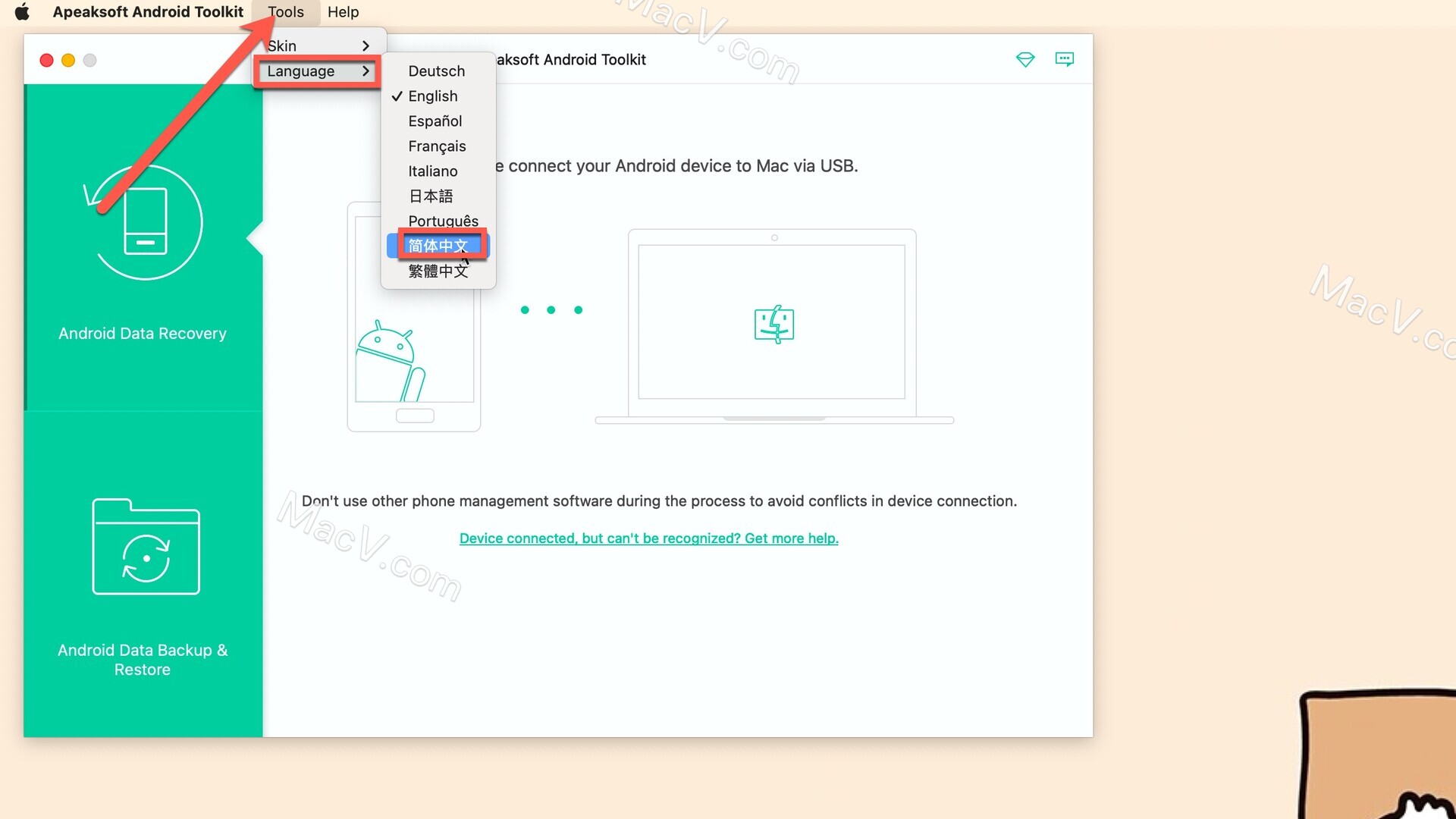Click the diamond purchase icon
Viewport: 1456px width, 819px height.
(1025, 59)
